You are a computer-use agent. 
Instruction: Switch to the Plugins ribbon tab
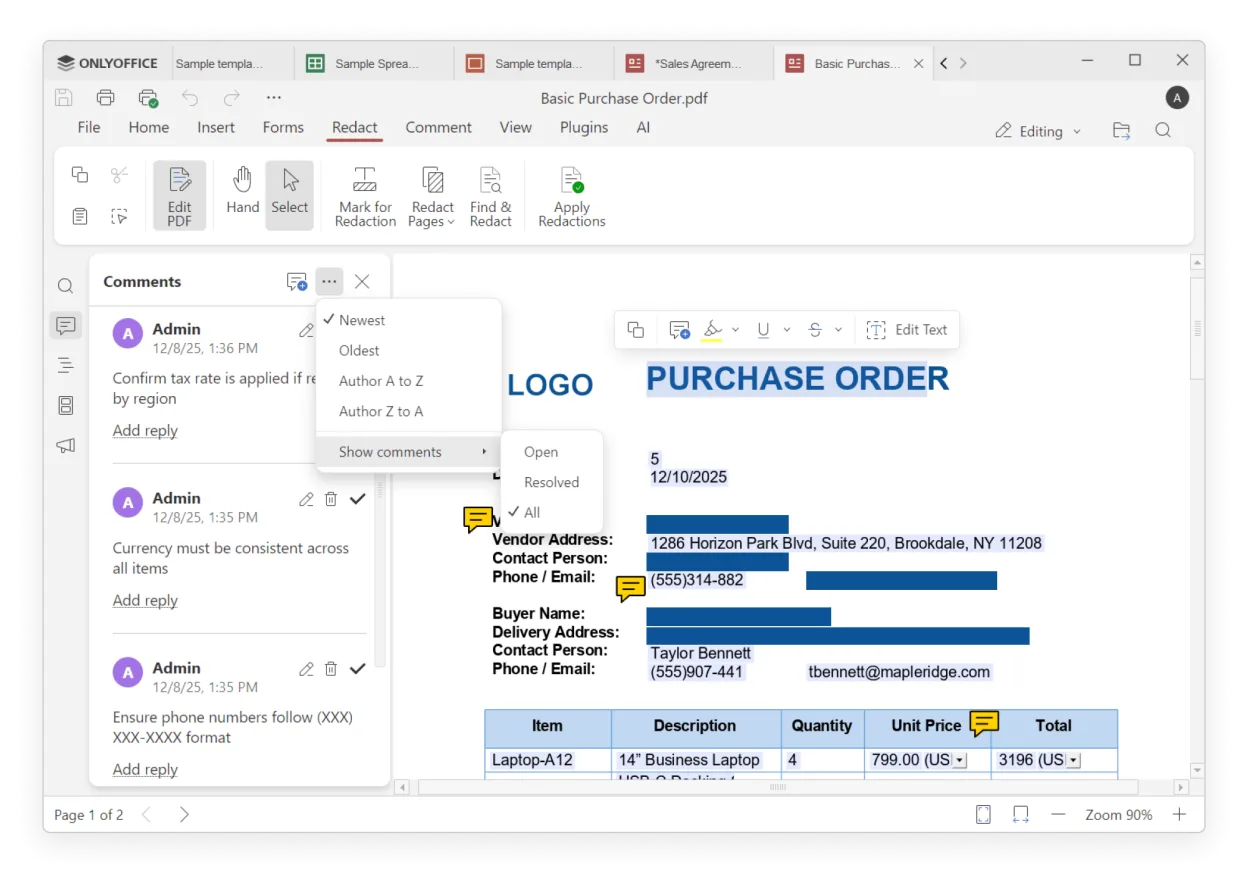click(x=584, y=128)
